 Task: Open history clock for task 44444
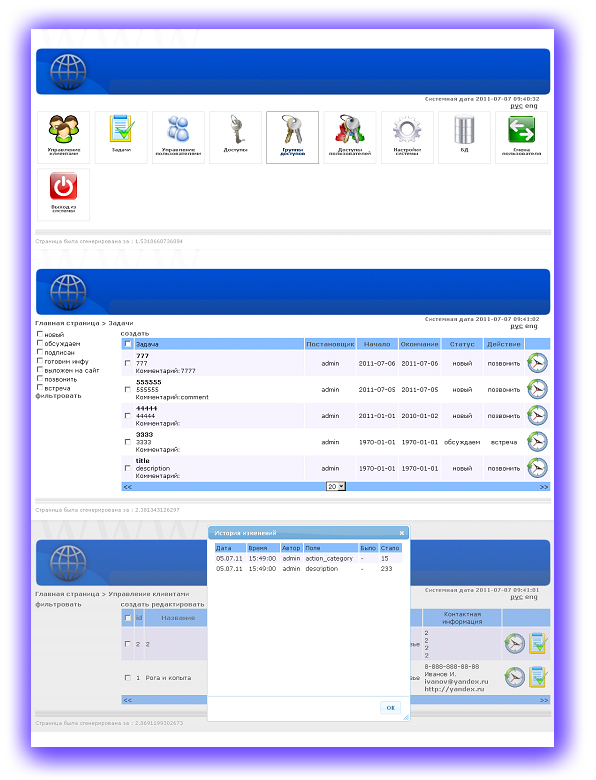tap(537, 415)
